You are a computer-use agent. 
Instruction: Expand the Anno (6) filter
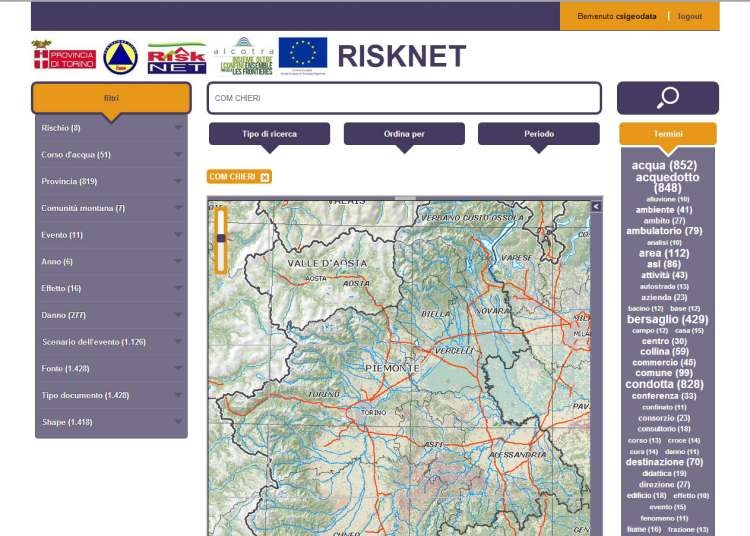(x=111, y=262)
